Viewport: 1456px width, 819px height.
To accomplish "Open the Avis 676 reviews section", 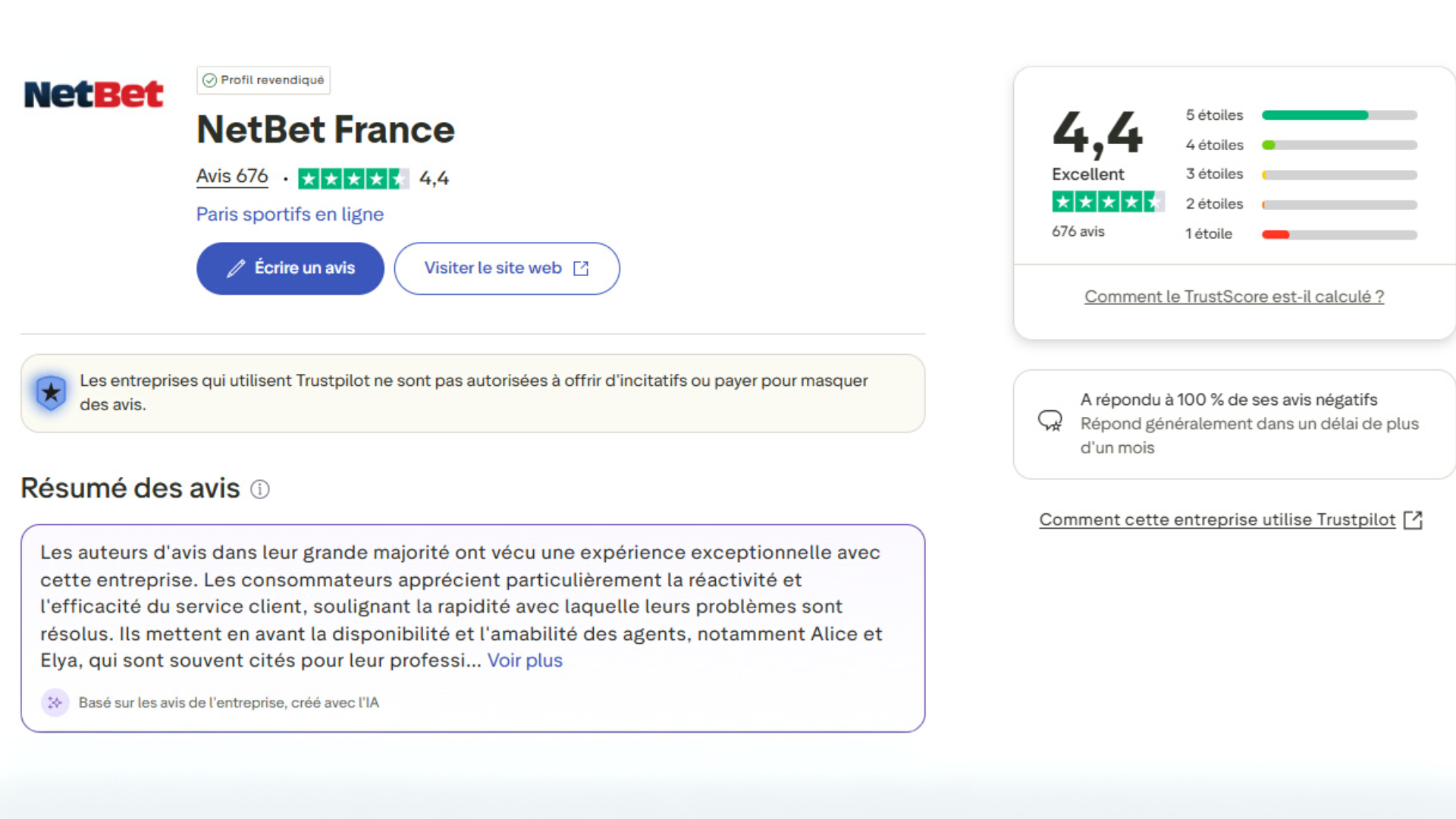I will (231, 176).
